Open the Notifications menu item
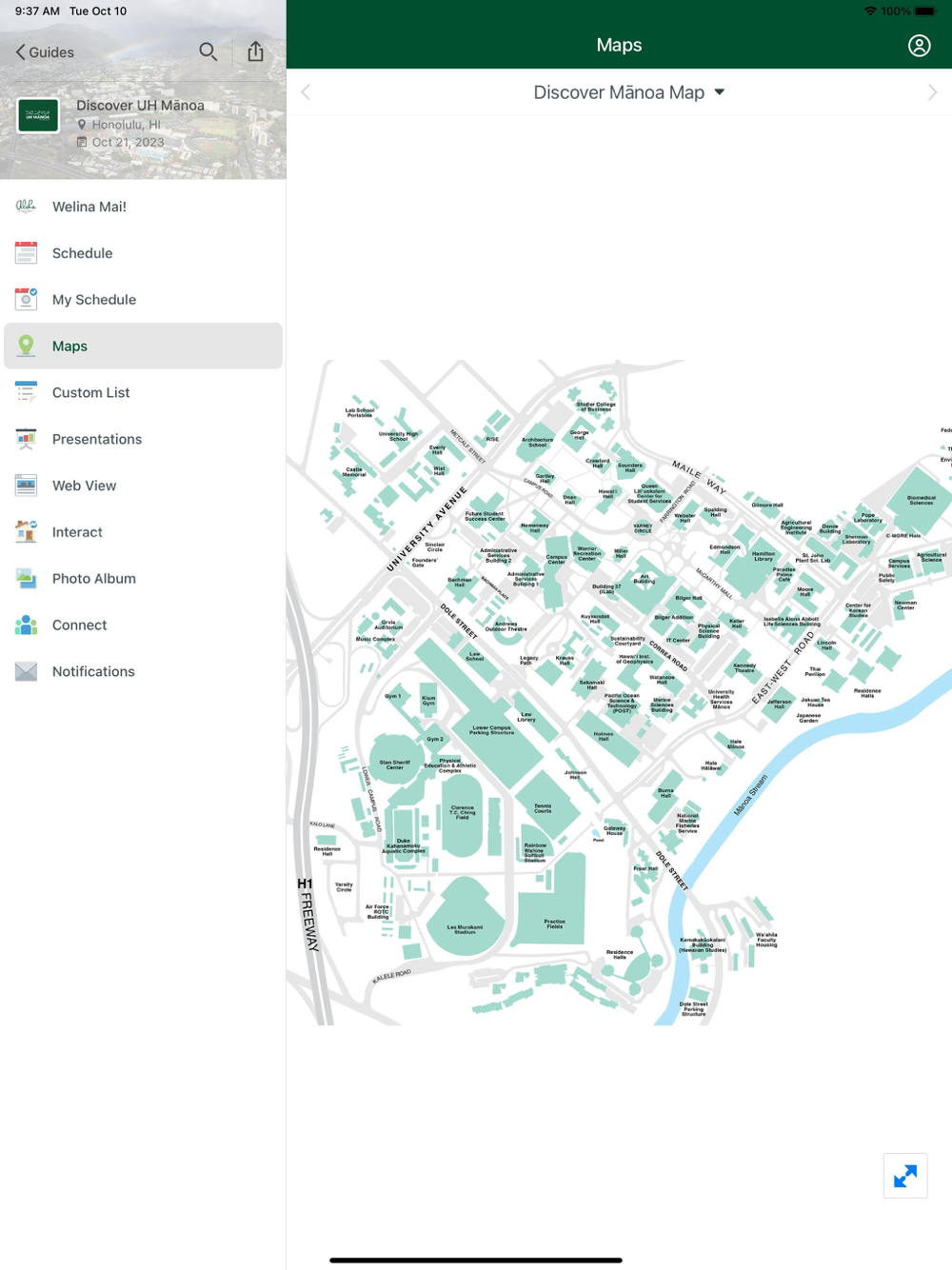952x1270 pixels. [143, 671]
